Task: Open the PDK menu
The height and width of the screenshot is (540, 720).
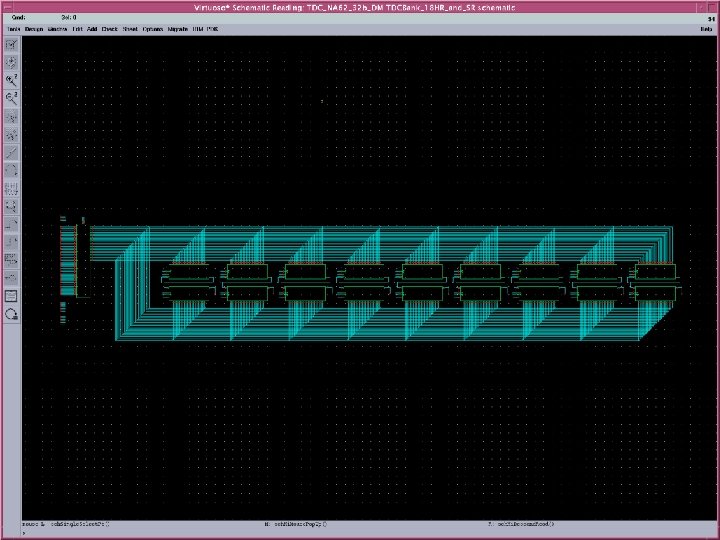Action: [213, 29]
